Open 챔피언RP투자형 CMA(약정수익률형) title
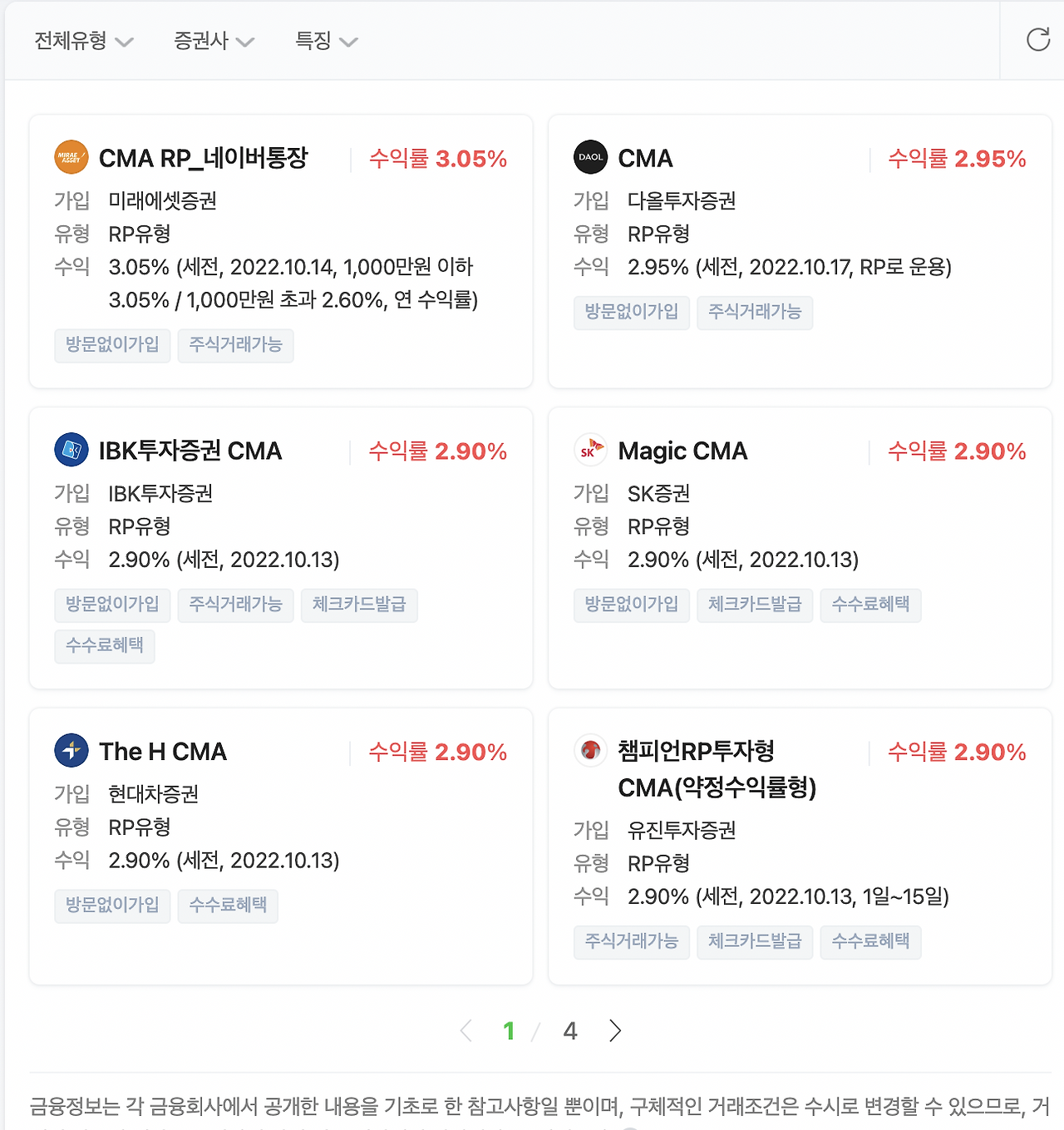Screen dimensions: 1064x1130 tap(717, 769)
